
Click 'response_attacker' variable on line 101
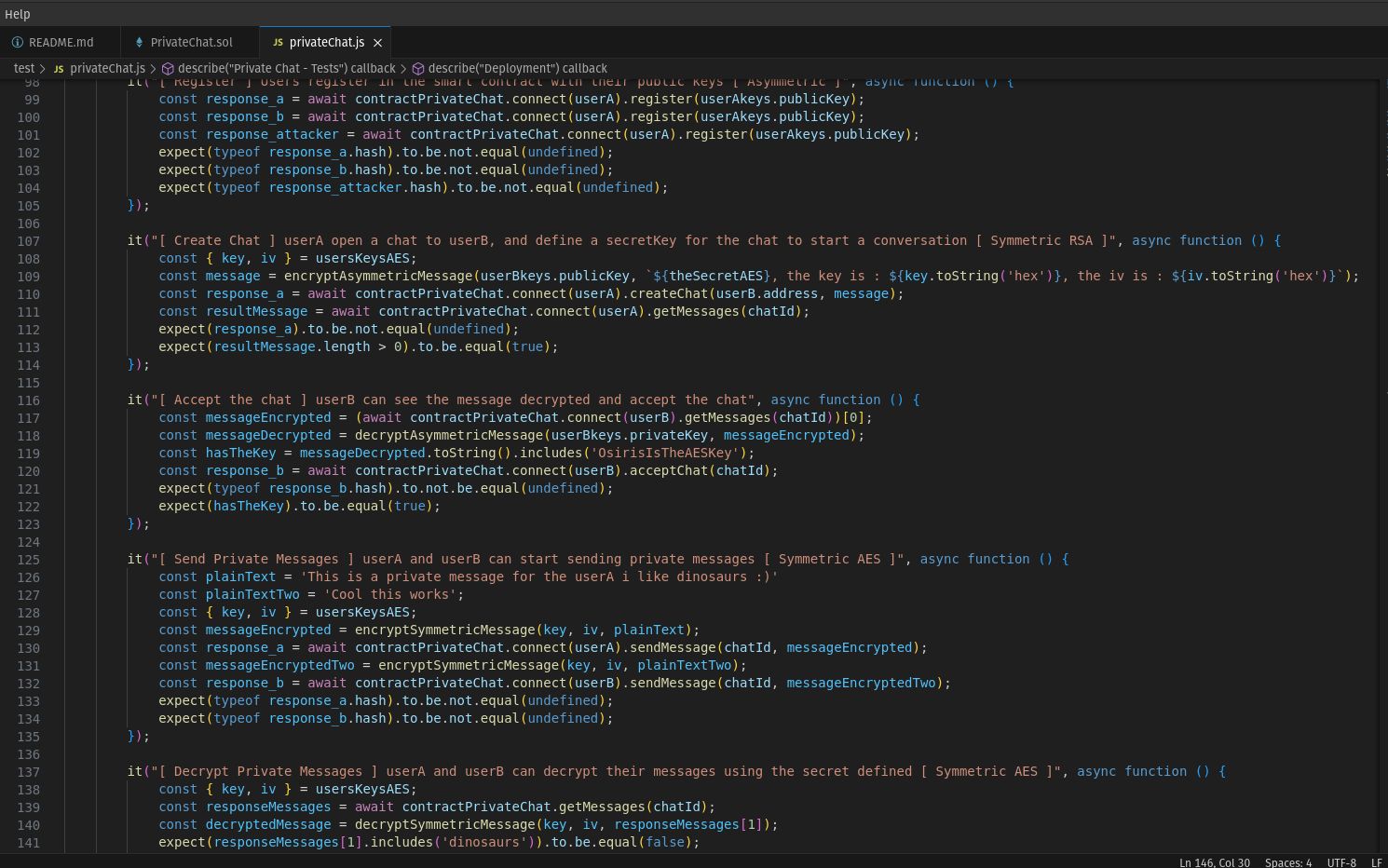272,134
